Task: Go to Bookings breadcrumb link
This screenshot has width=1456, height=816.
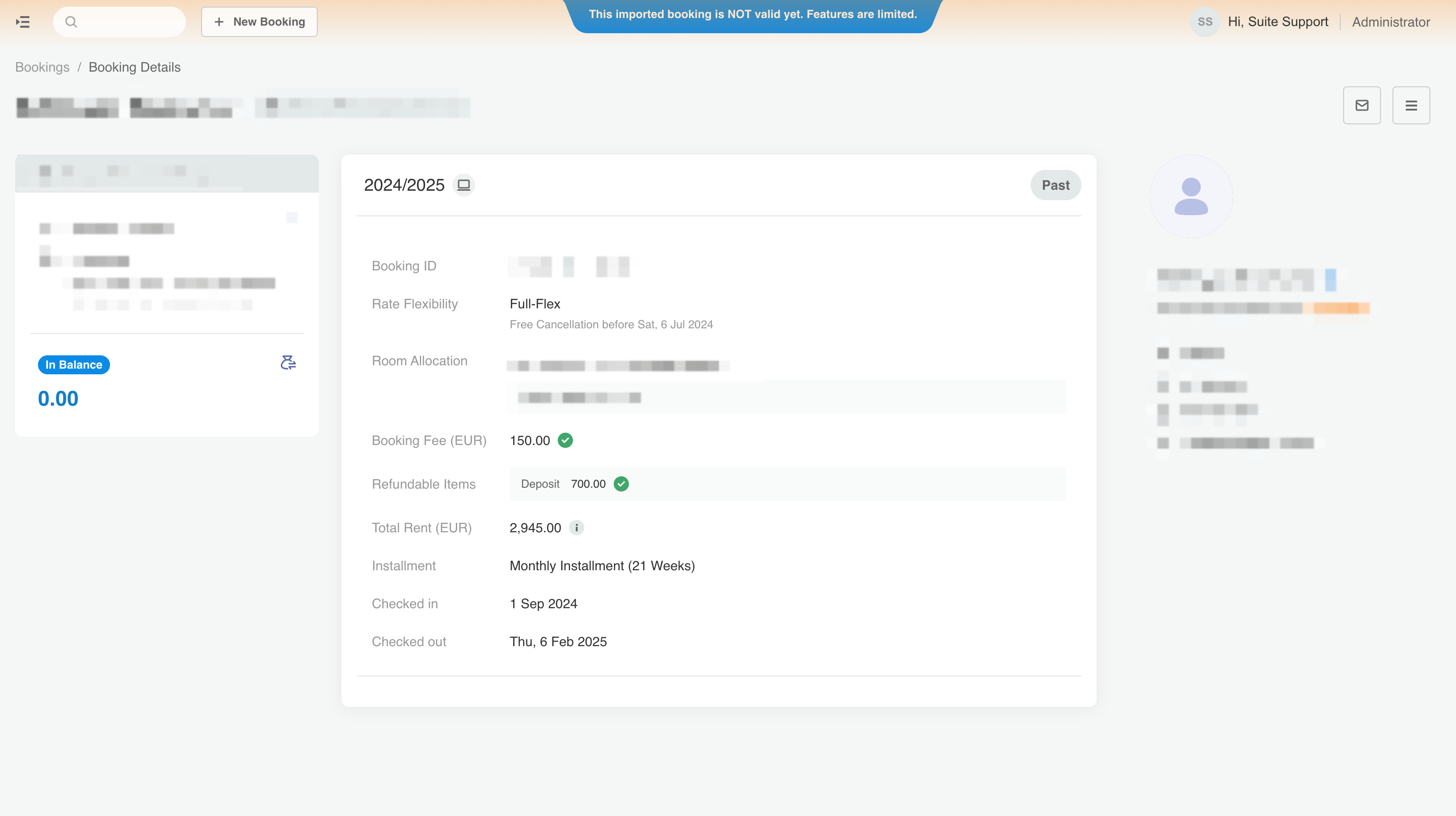Action: (x=42, y=67)
